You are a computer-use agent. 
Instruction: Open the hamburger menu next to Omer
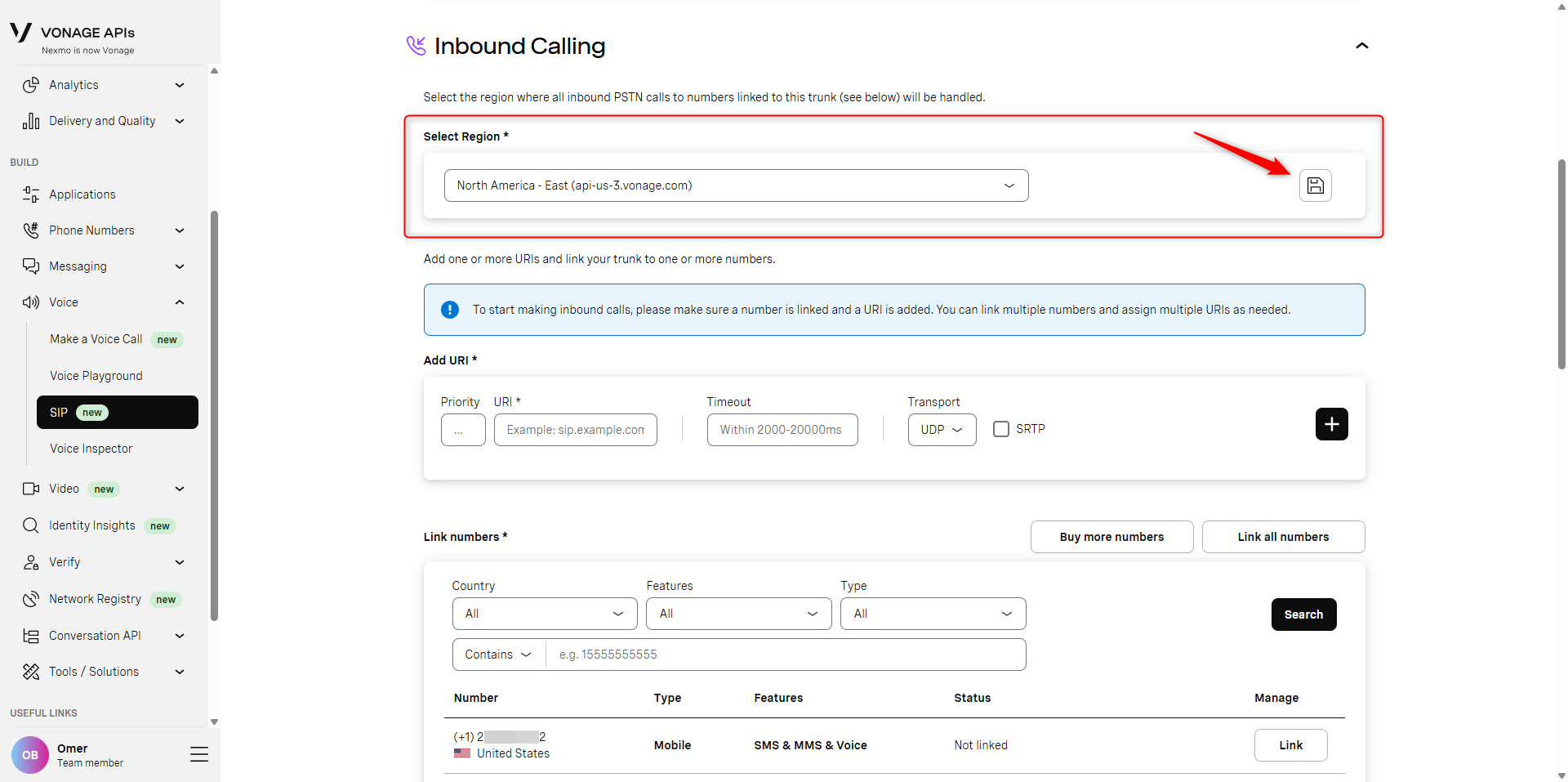pyautogui.click(x=199, y=754)
